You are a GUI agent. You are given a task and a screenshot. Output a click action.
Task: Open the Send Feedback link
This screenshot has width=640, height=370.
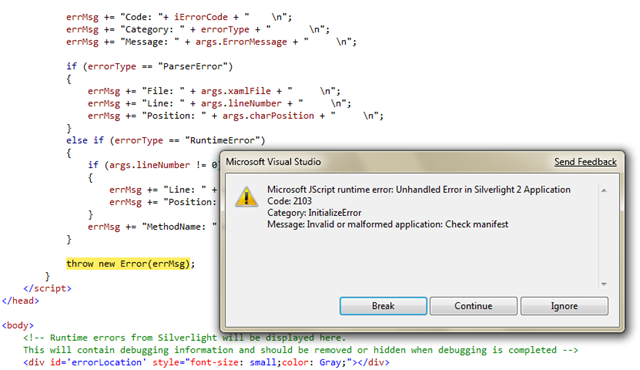click(585, 162)
